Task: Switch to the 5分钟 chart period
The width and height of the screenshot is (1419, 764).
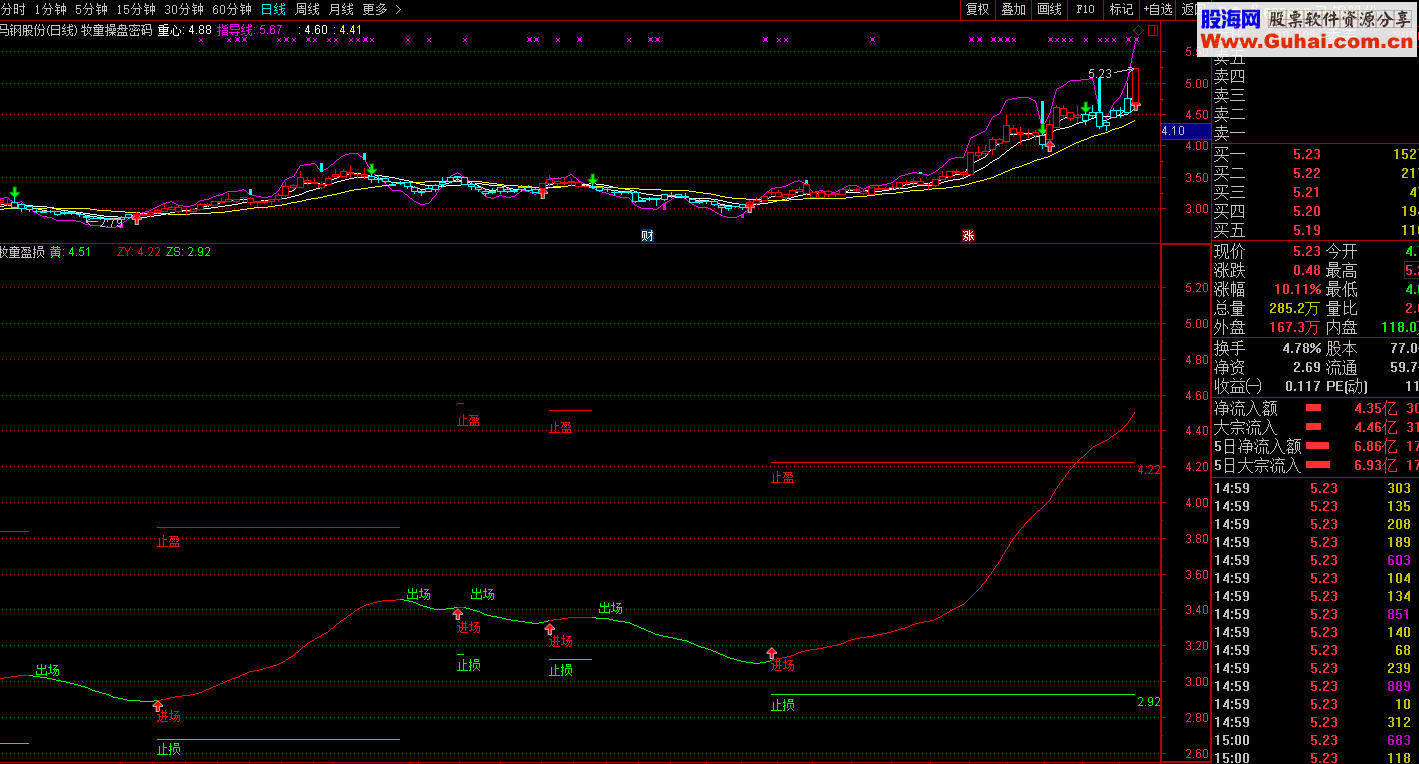Action: 91,9
